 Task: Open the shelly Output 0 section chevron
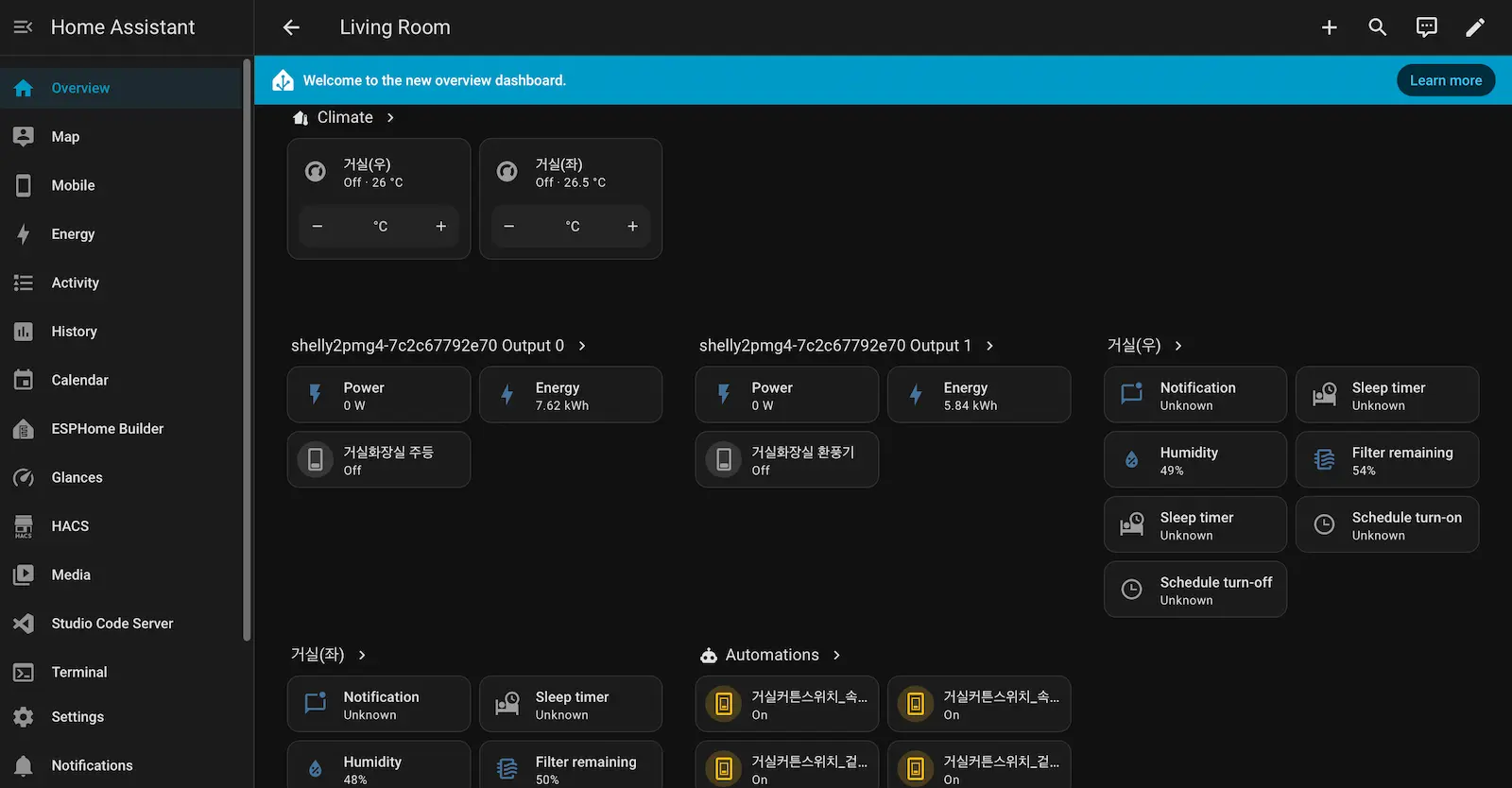point(582,346)
